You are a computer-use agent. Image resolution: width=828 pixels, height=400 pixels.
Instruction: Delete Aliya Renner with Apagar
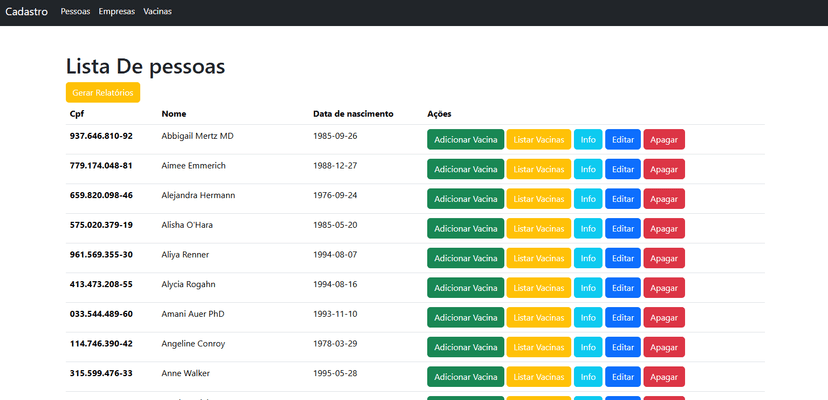[x=664, y=258]
